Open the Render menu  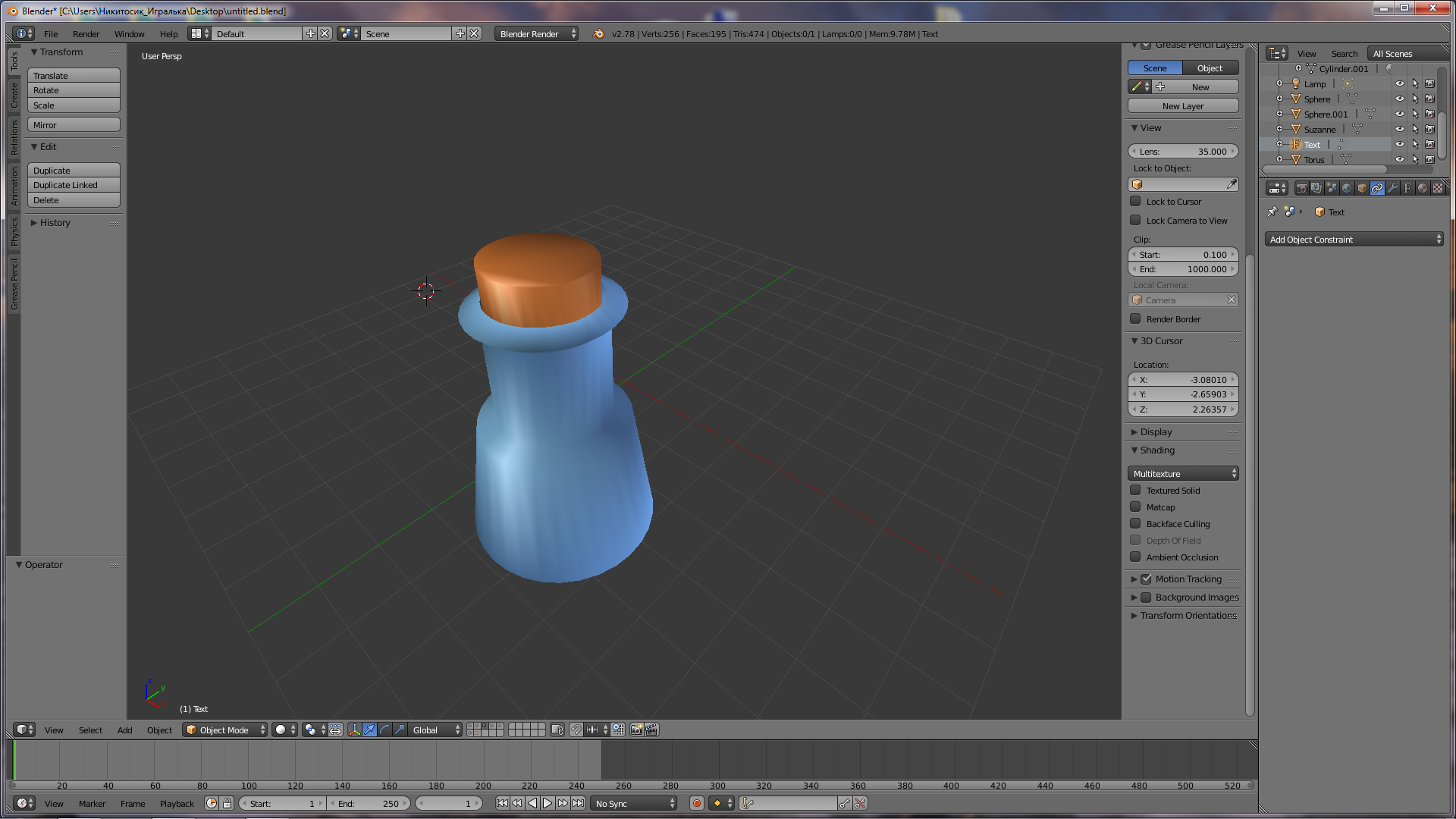[x=86, y=34]
